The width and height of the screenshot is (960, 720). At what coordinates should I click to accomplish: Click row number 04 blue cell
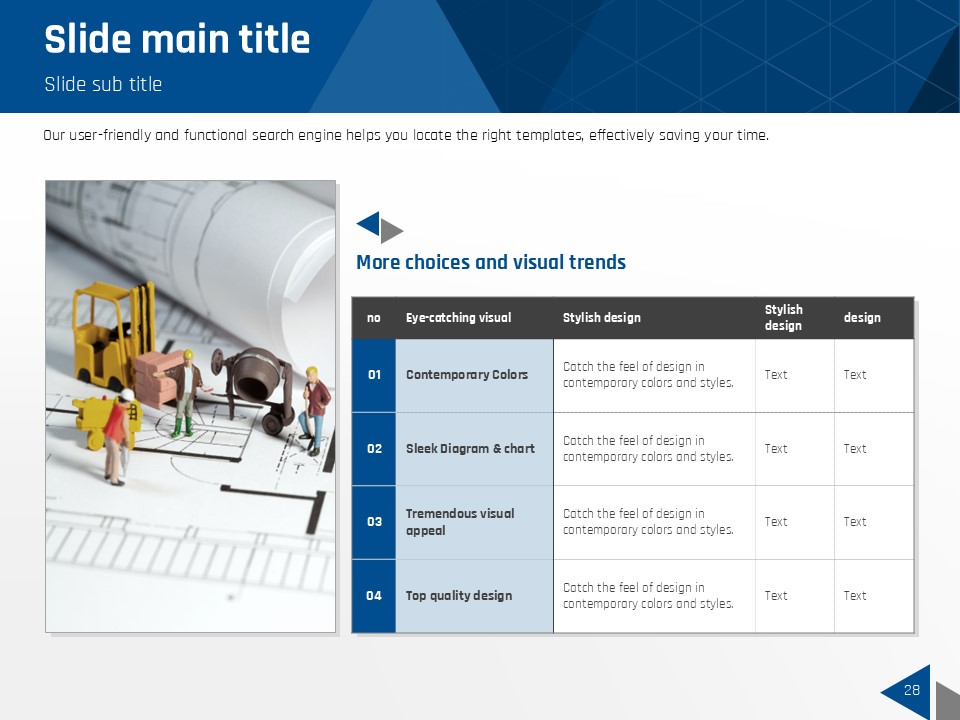(374, 596)
